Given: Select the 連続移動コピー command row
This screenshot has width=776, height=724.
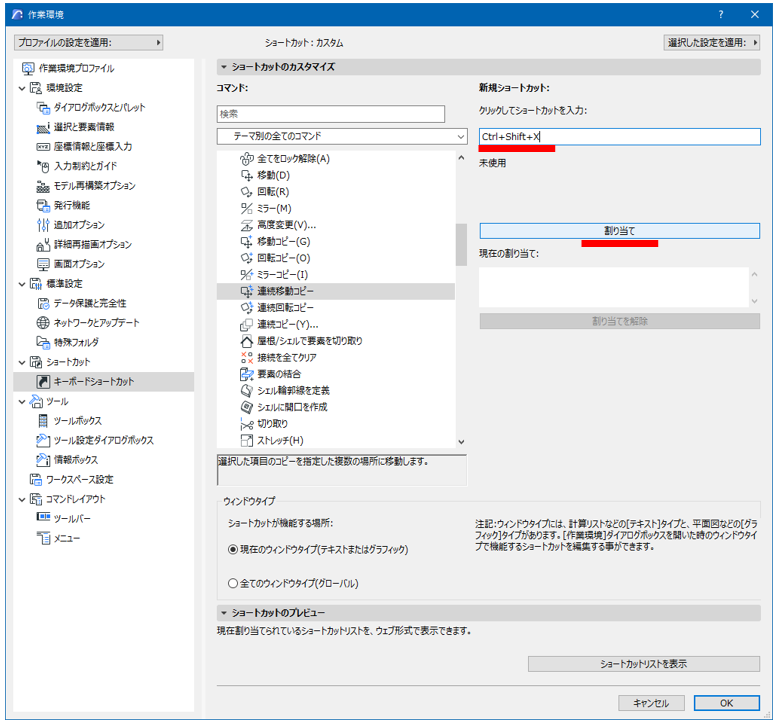Looking at the screenshot, I should 336,291.
